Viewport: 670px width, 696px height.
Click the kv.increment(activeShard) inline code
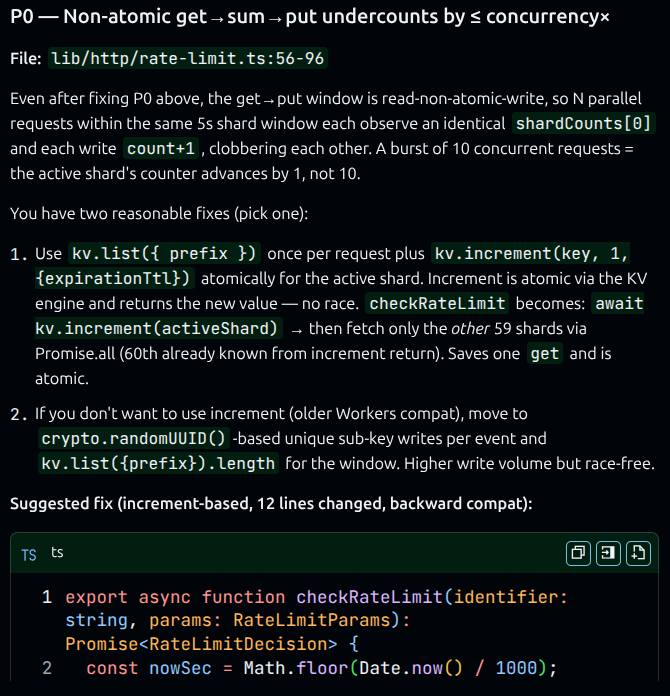pos(159,328)
